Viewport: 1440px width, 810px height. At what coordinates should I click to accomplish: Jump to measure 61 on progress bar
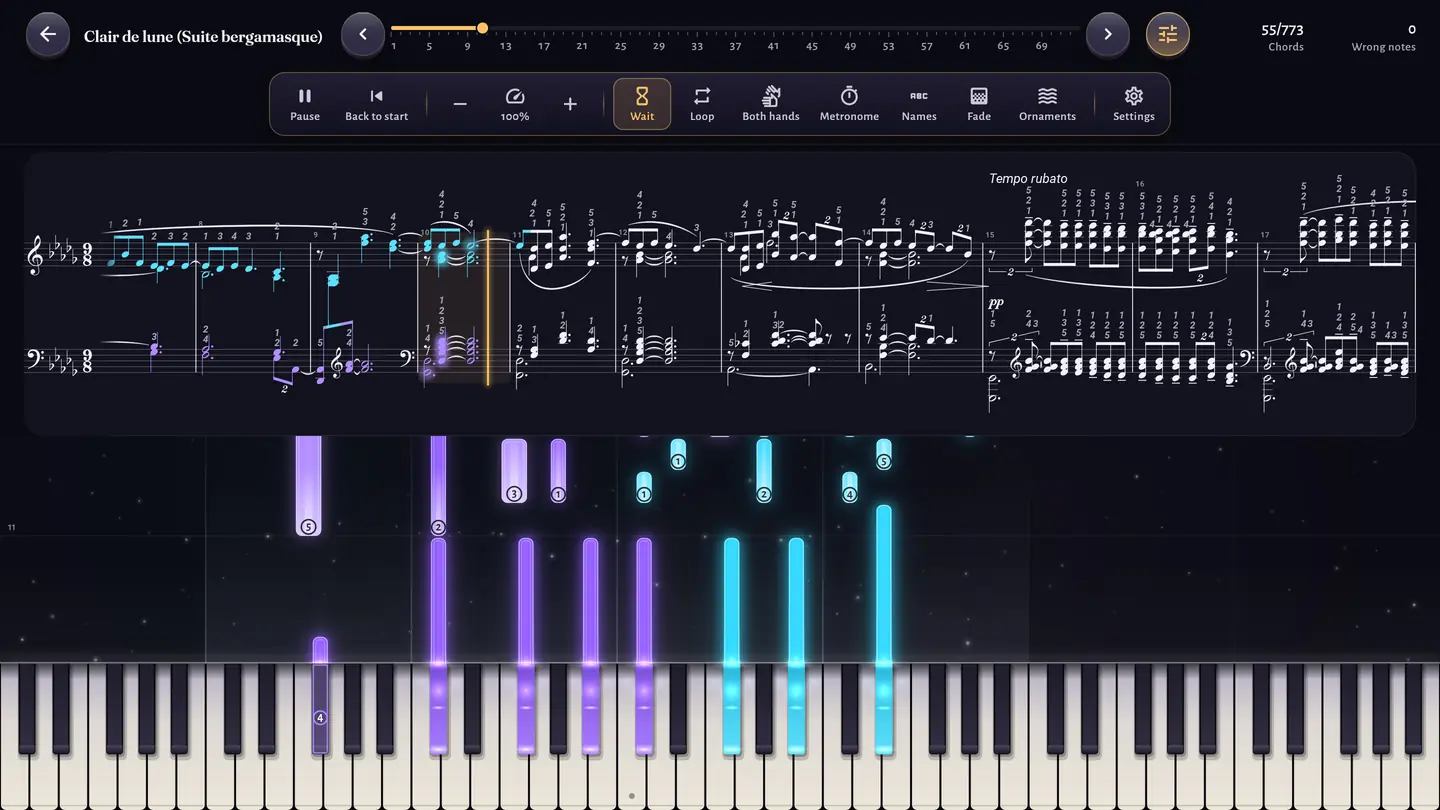click(x=965, y=47)
